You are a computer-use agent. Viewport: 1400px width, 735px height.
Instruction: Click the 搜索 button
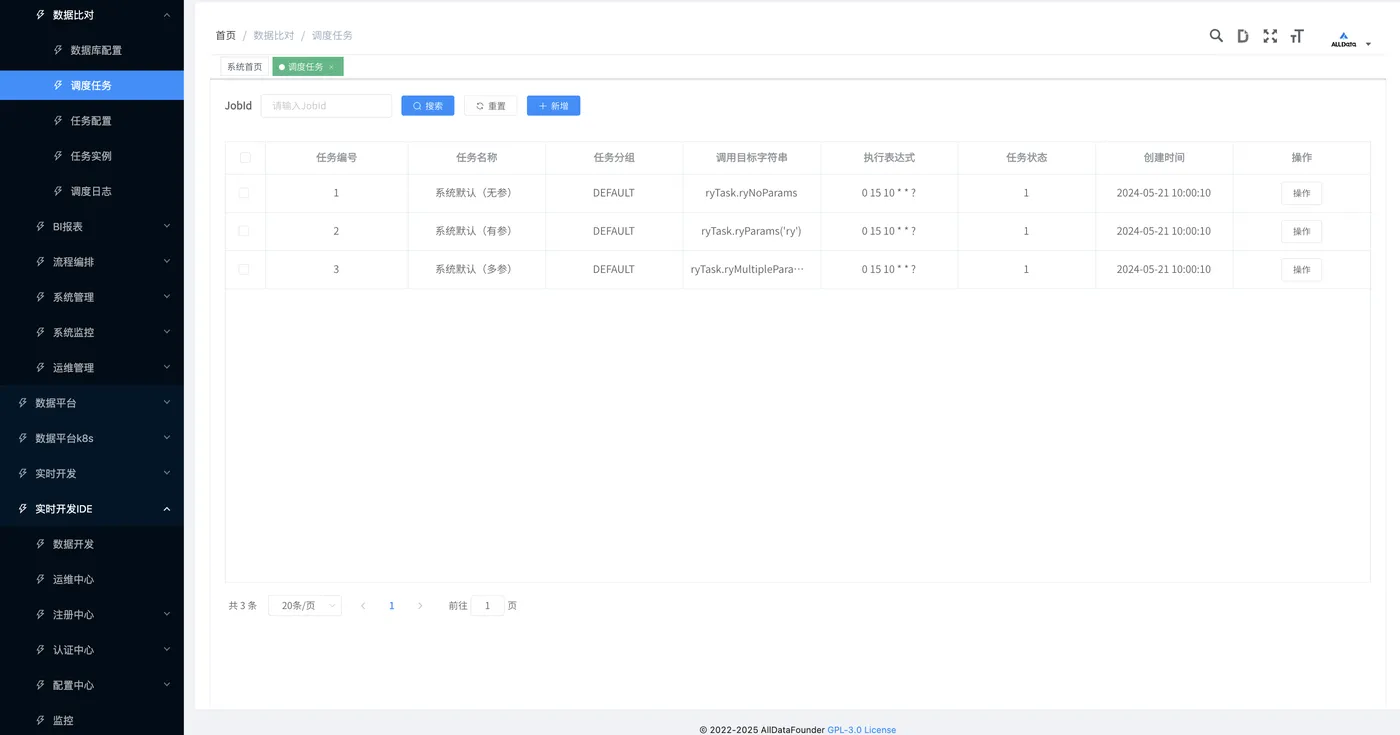click(428, 106)
